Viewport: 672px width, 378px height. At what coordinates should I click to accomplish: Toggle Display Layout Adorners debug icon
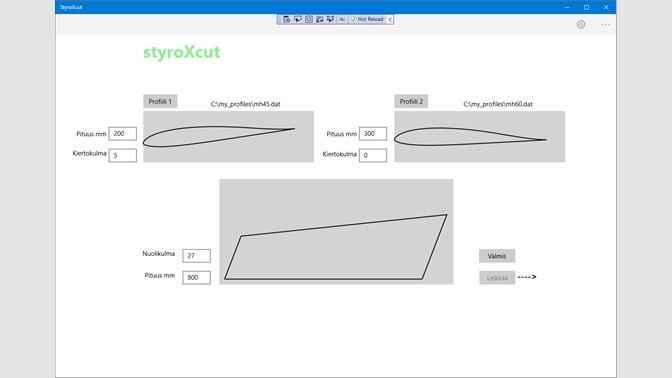309,19
